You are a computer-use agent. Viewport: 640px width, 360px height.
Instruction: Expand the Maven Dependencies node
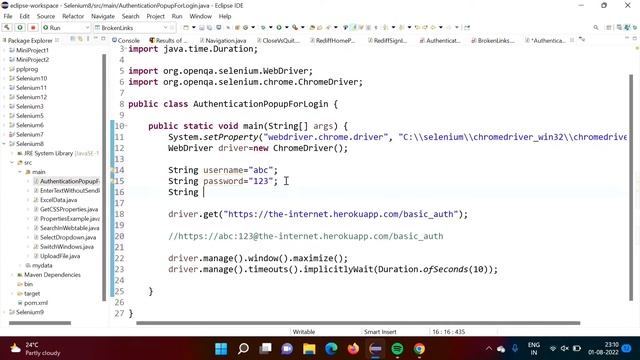pos(12,275)
